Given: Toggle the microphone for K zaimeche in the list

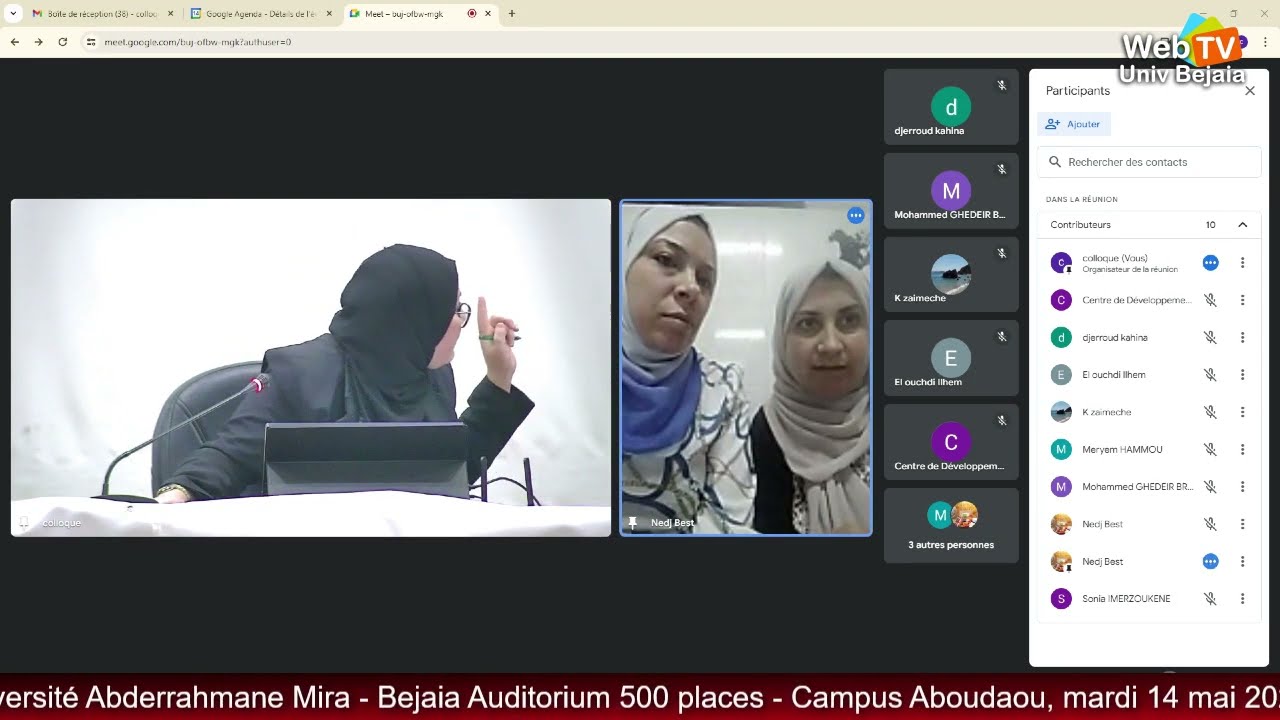Looking at the screenshot, I should coord(1210,411).
